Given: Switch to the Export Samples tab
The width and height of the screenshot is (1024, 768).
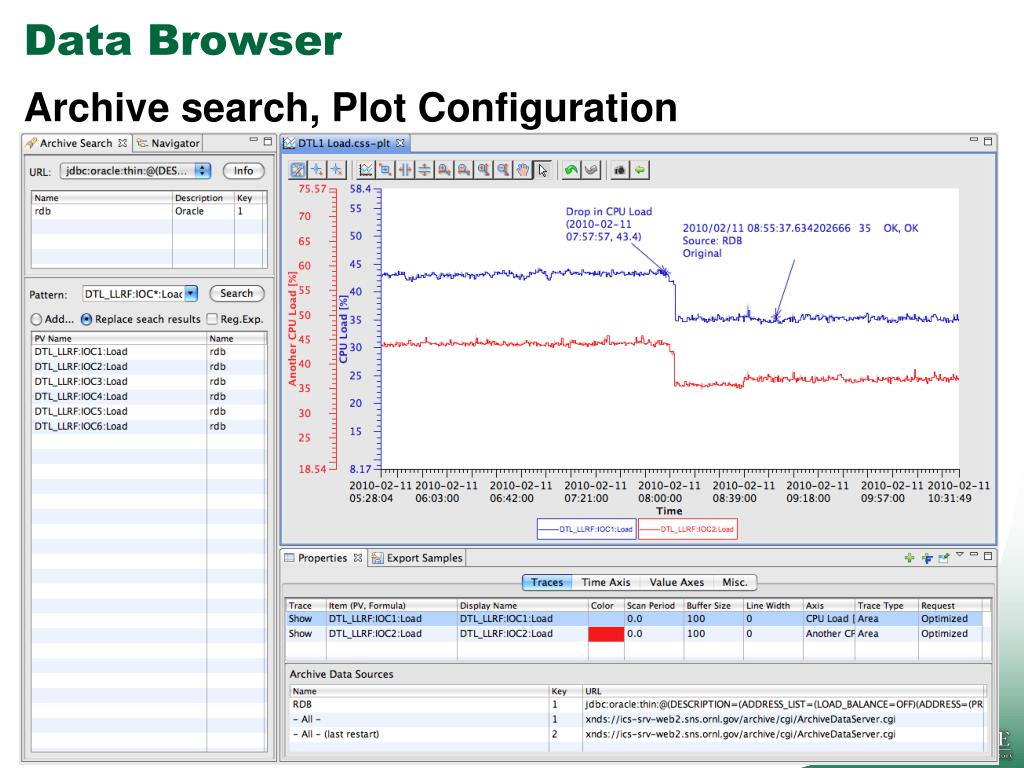Looking at the screenshot, I should click(x=417, y=558).
